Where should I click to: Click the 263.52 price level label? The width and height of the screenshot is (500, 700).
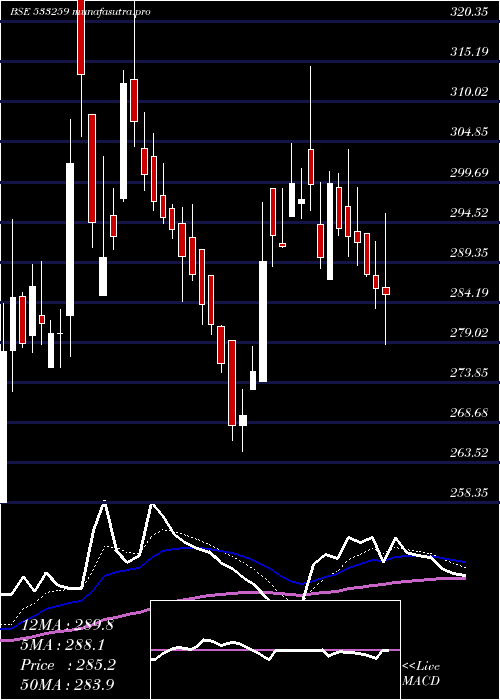[469, 453]
